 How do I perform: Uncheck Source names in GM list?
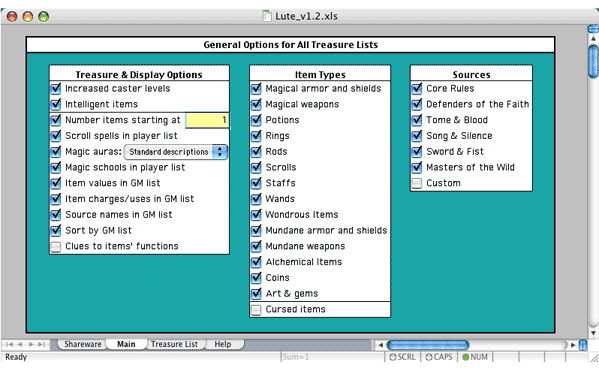[x=56, y=214]
